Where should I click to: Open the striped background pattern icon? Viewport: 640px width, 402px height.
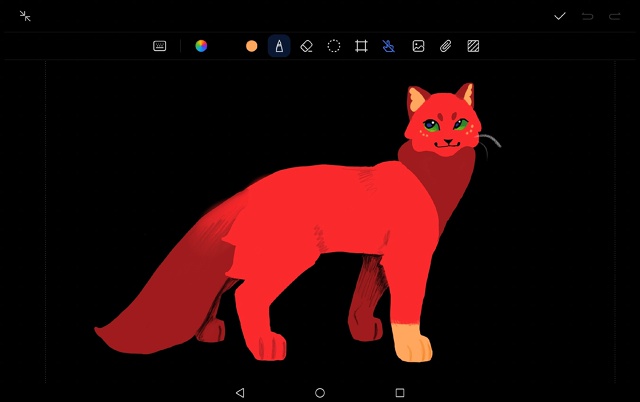[474, 46]
